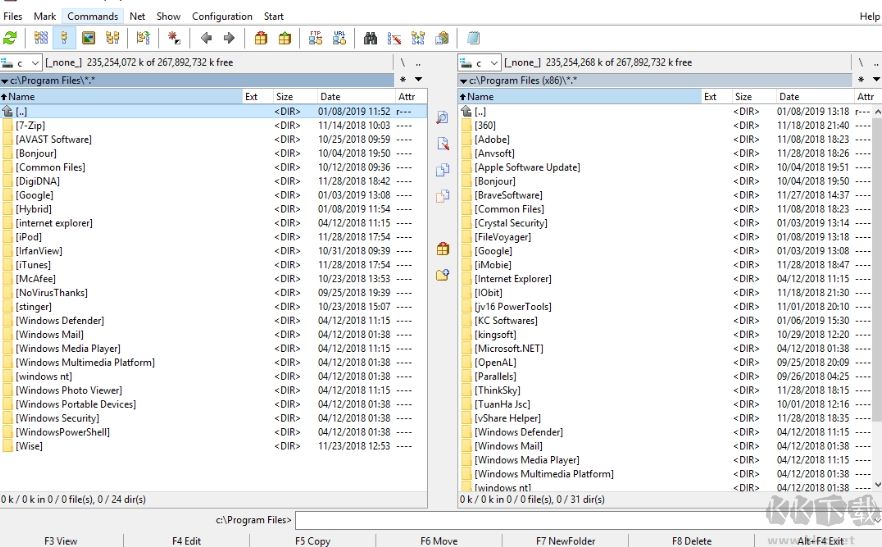882x547 pixels.
Task: Click right panel scrollbar up arrow
Action: 878,112
